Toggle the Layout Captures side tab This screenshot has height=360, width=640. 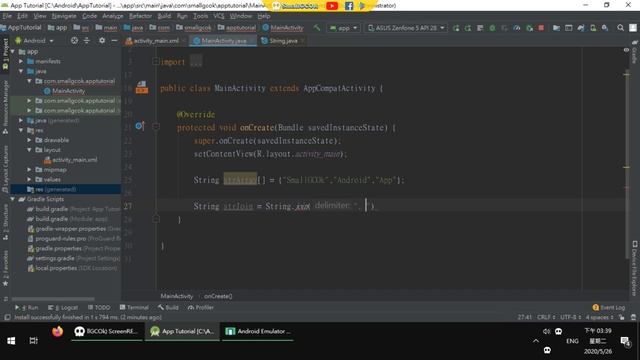click(5, 169)
